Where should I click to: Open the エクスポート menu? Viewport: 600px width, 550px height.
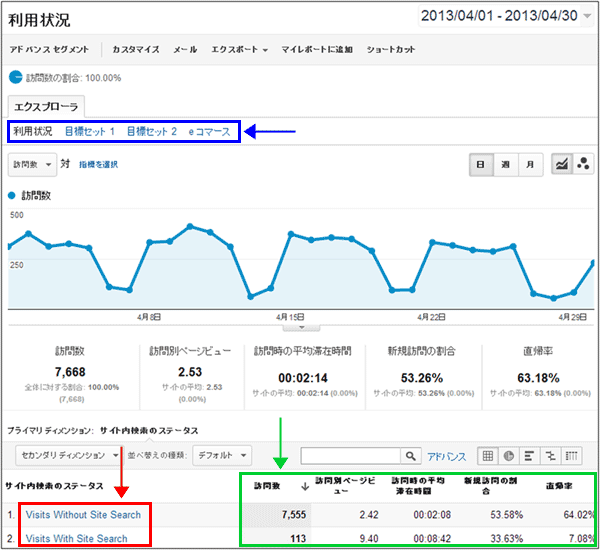pyautogui.click(x=239, y=49)
